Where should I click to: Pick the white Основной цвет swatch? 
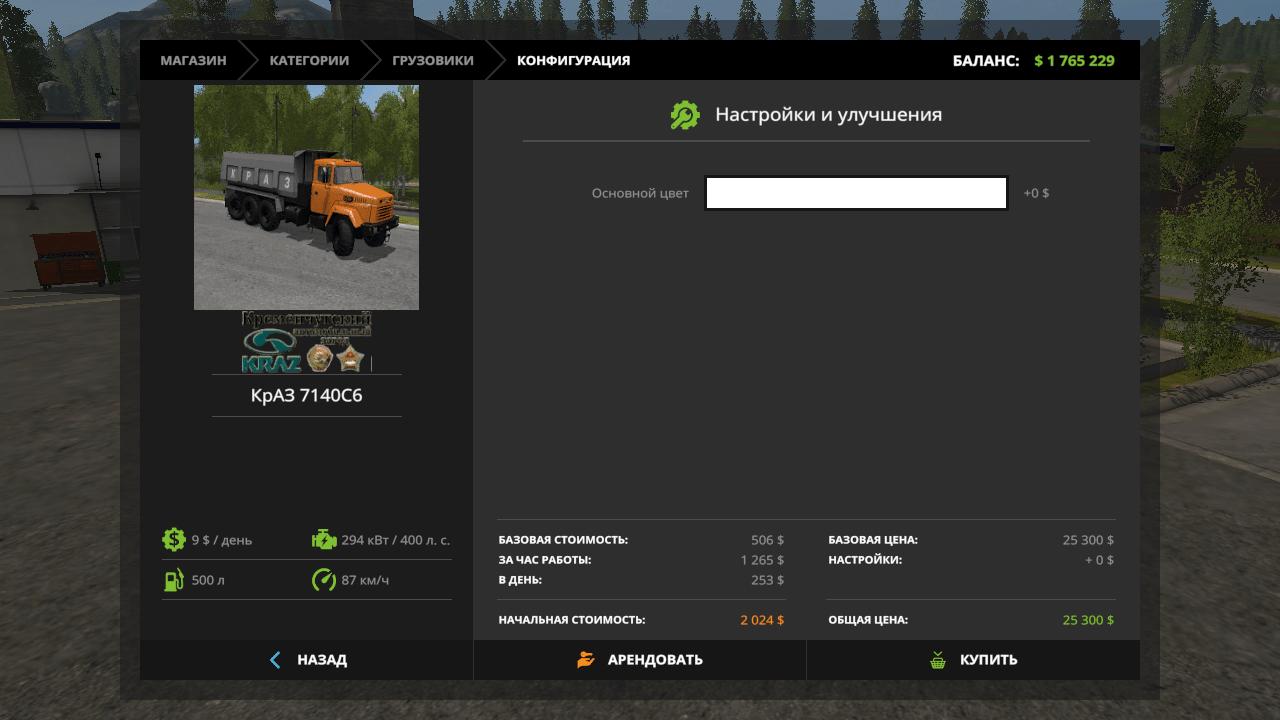pos(856,193)
